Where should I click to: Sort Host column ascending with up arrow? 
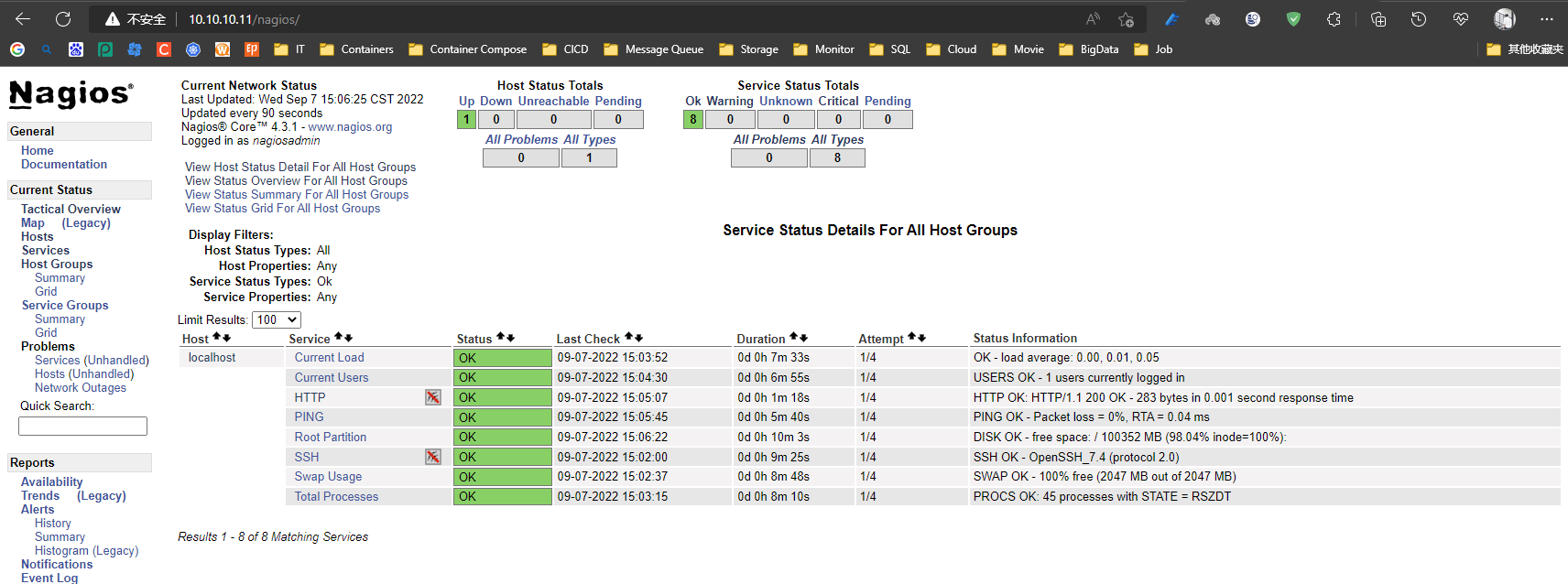tap(217, 338)
